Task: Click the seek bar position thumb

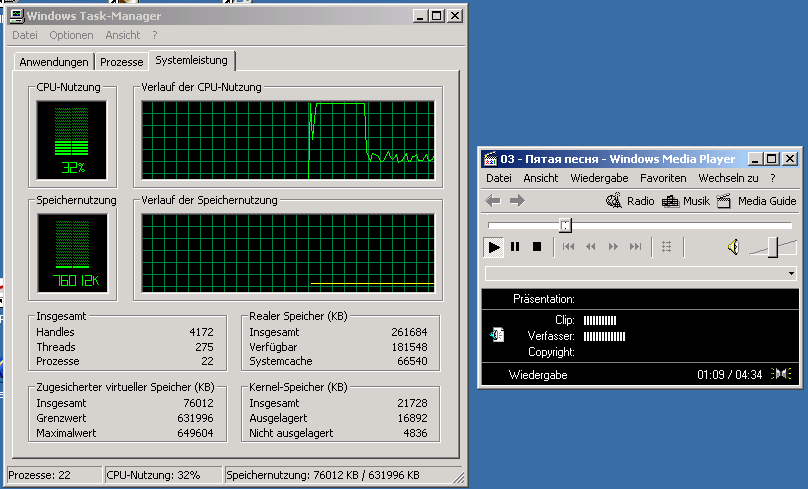Action: (x=565, y=225)
